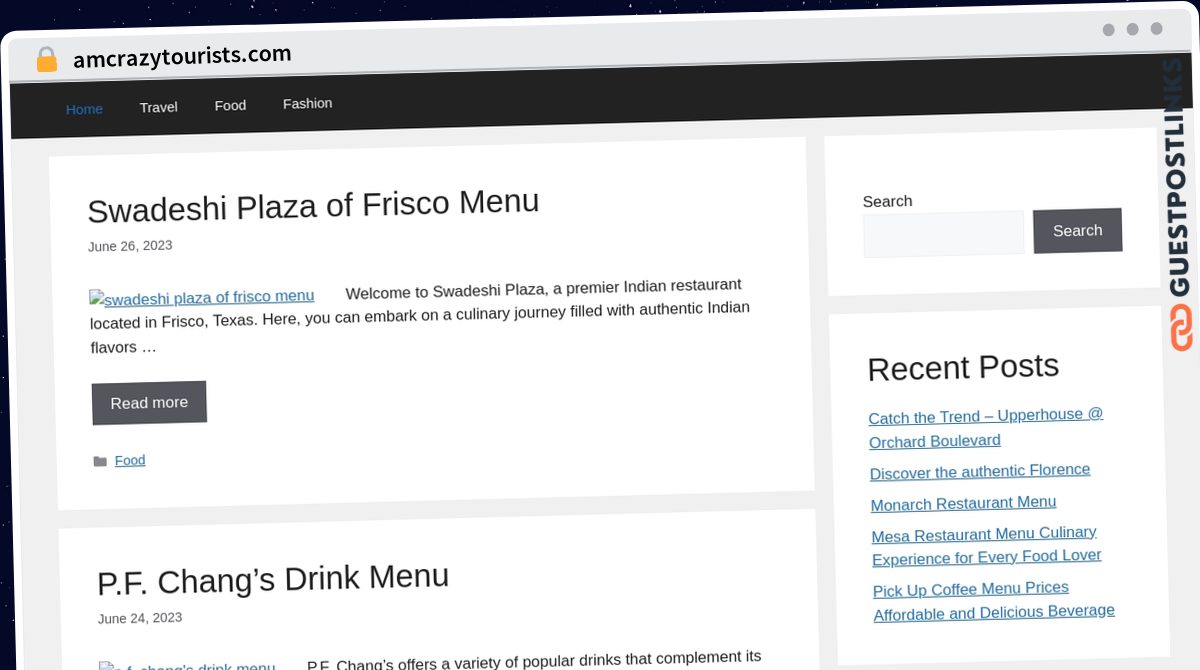The height and width of the screenshot is (670, 1200).
Task: Click the padlock icon beside the URL
Action: click(x=46, y=60)
